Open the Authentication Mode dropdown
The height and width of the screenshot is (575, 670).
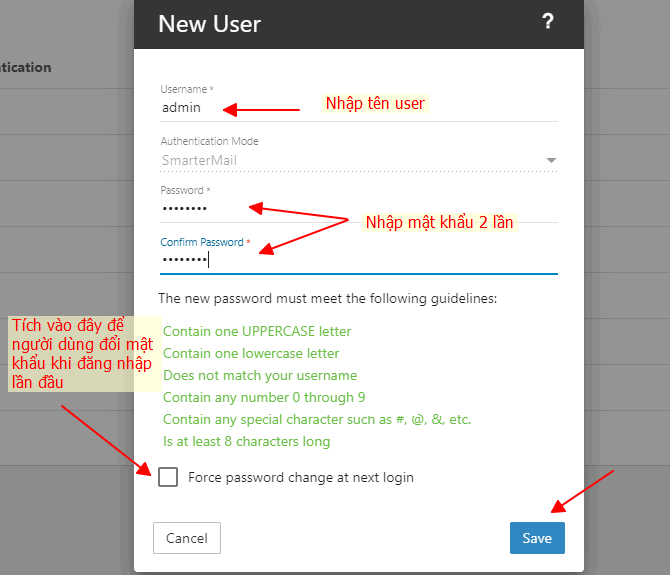359,160
